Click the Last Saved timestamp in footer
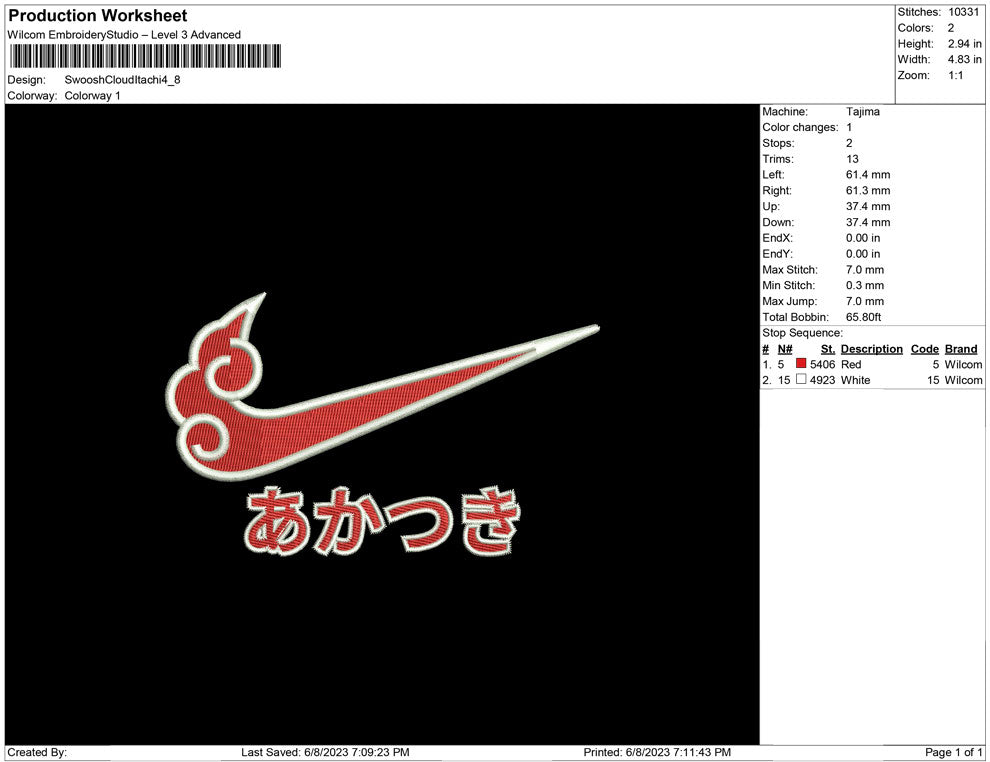The height and width of the screenshot is (762, 990). (x=326, y=752)
